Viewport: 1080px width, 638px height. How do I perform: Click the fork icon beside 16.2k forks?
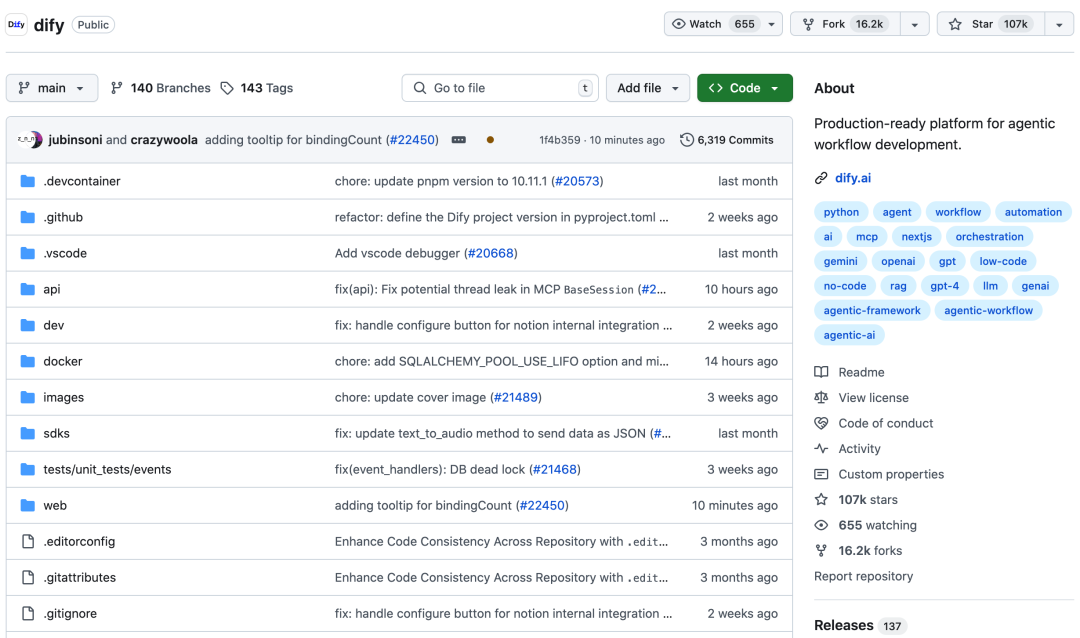(x=821, y=550)
